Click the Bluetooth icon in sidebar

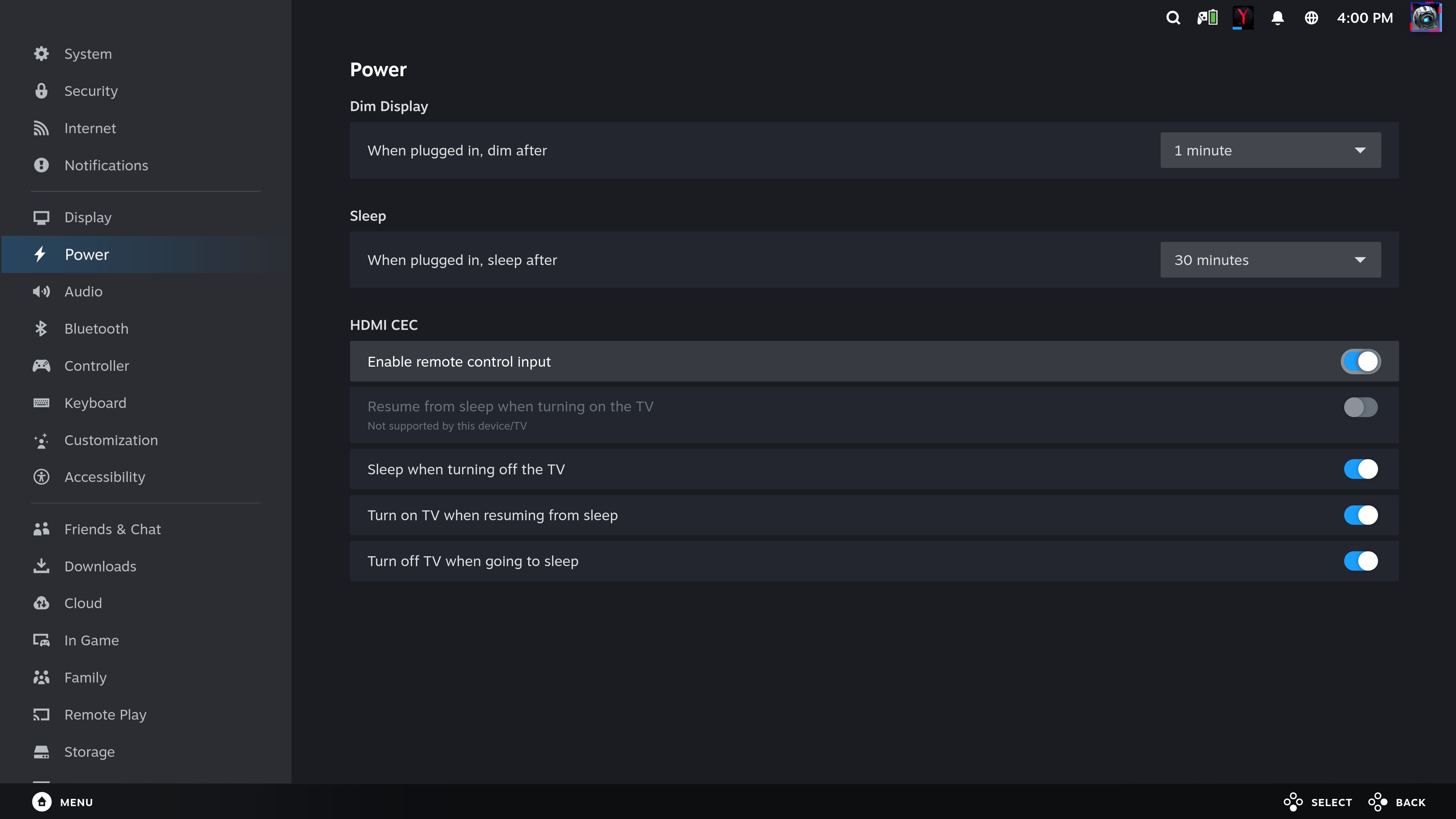click(x=41, y=328)
